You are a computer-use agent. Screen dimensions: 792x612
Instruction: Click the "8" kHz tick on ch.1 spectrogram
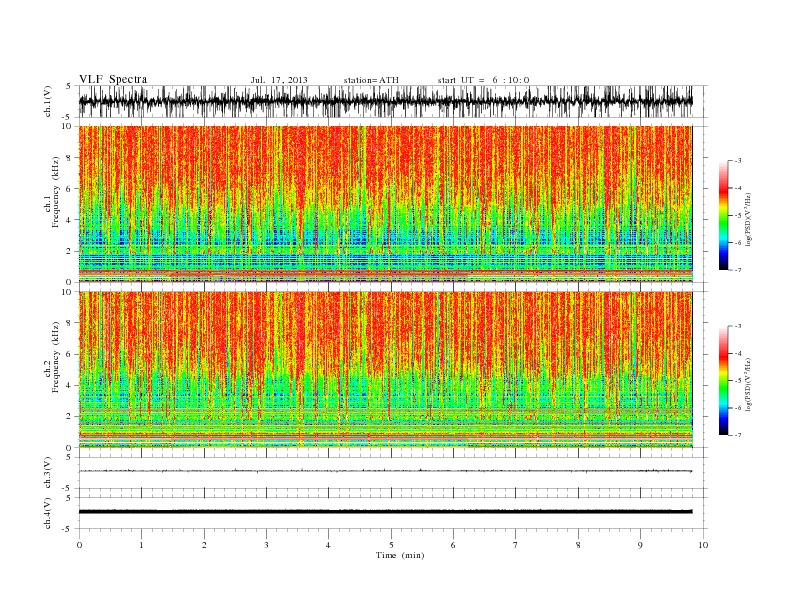click(70, 158)
